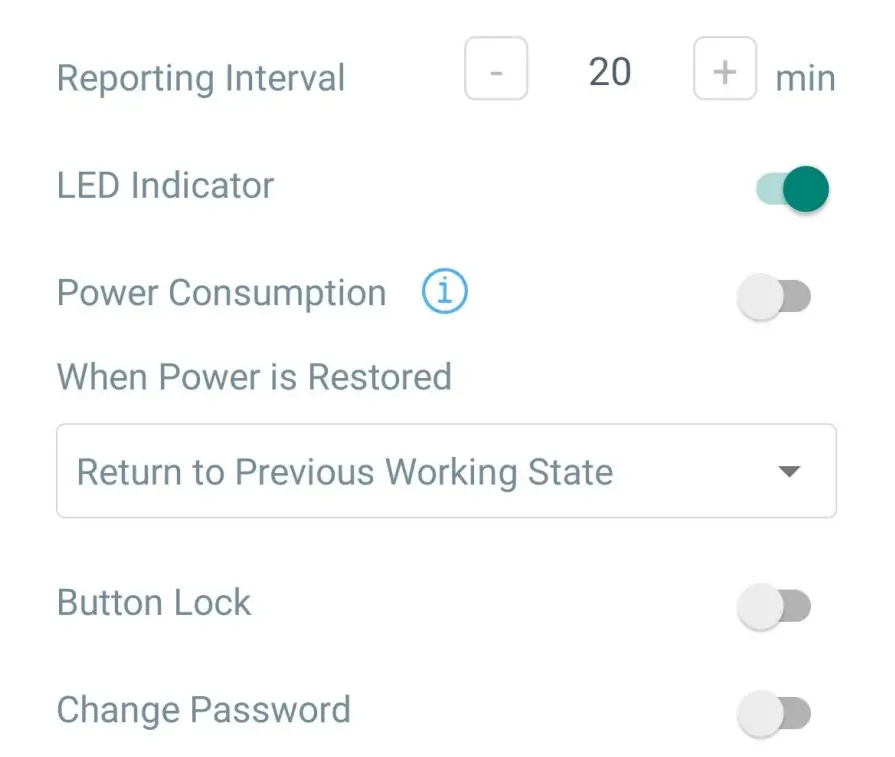Image resolution: width=895 pixels, height=757 pixels.
Task: Click the interval value showing 20
Action: pyautogui.click(x=609, y=70)
